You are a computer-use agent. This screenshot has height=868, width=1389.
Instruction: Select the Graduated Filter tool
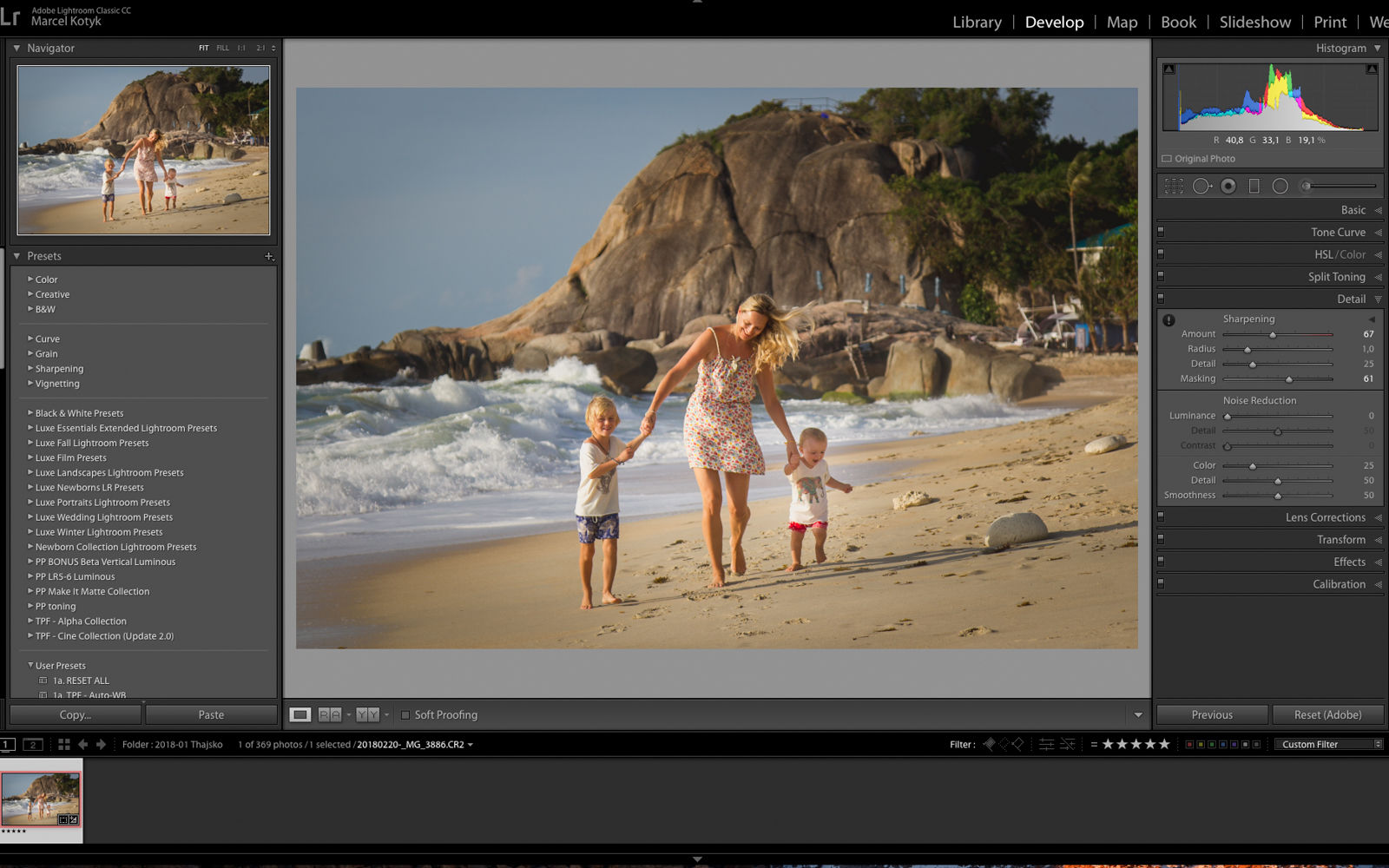(1254, 186)
